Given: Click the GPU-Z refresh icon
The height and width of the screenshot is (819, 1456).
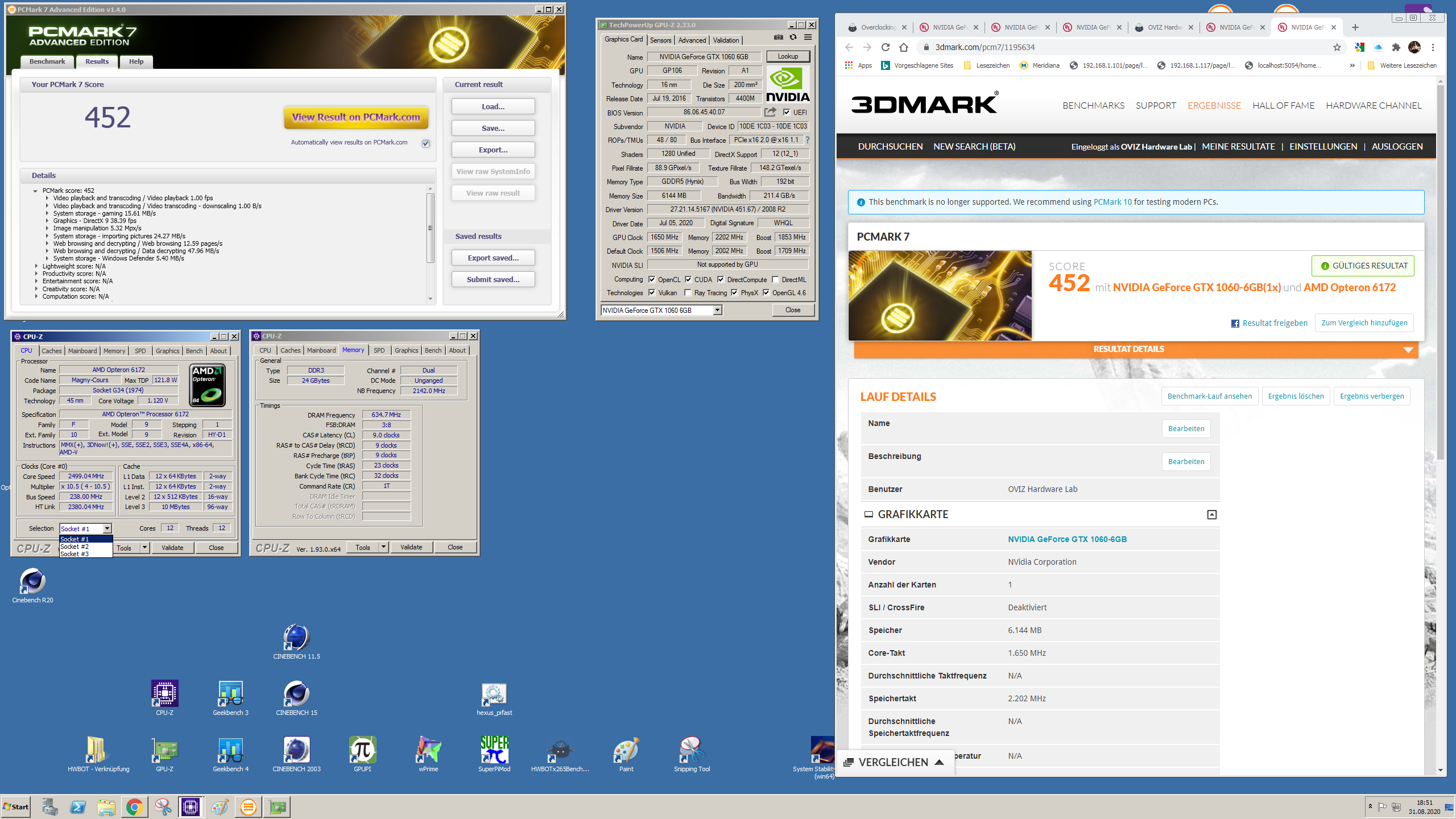Looking at the screenshot, I should pyautogui.click(x=793, y=37).
